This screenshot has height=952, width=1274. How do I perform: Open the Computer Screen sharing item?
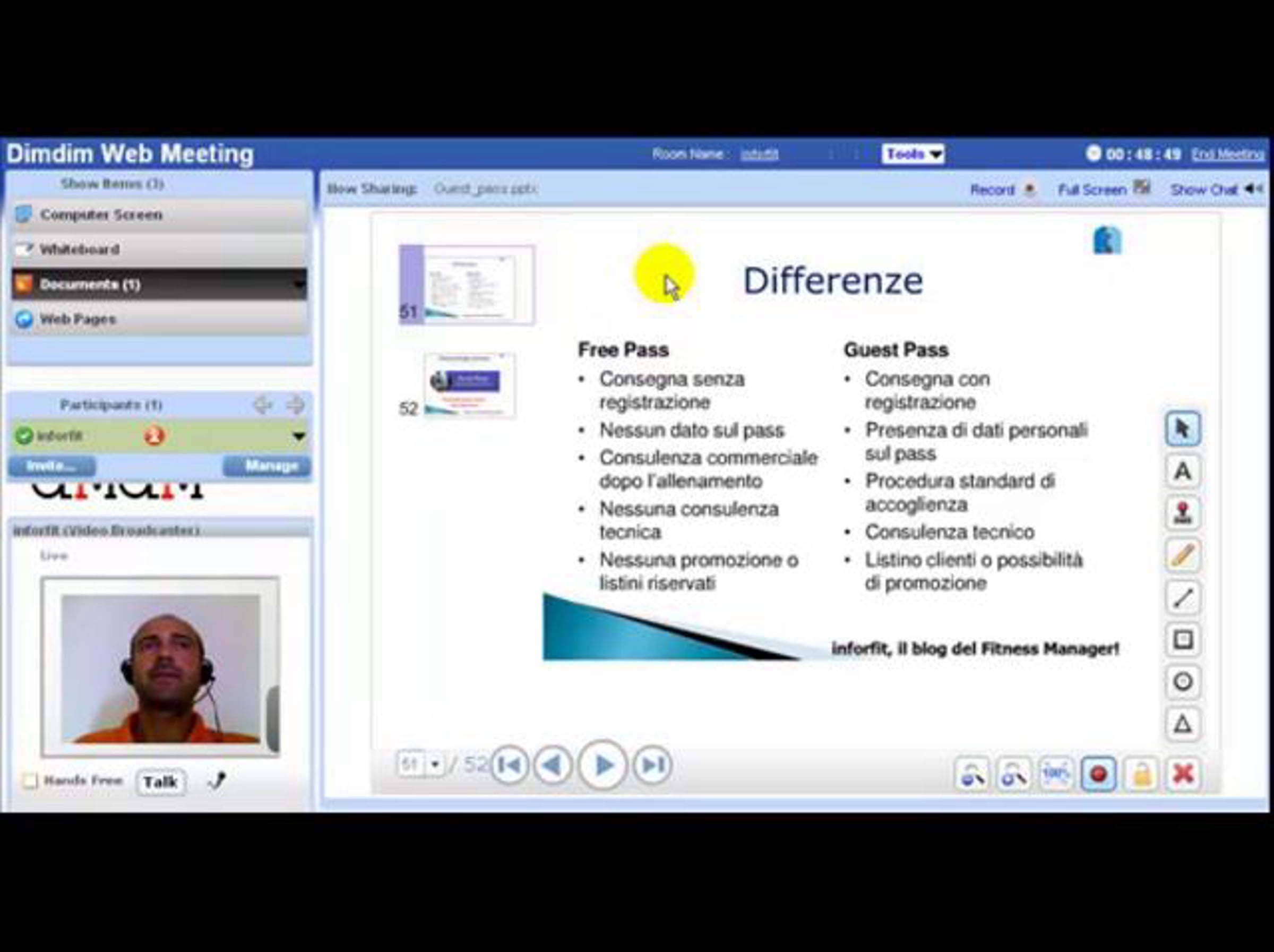(x=101, y=215)
